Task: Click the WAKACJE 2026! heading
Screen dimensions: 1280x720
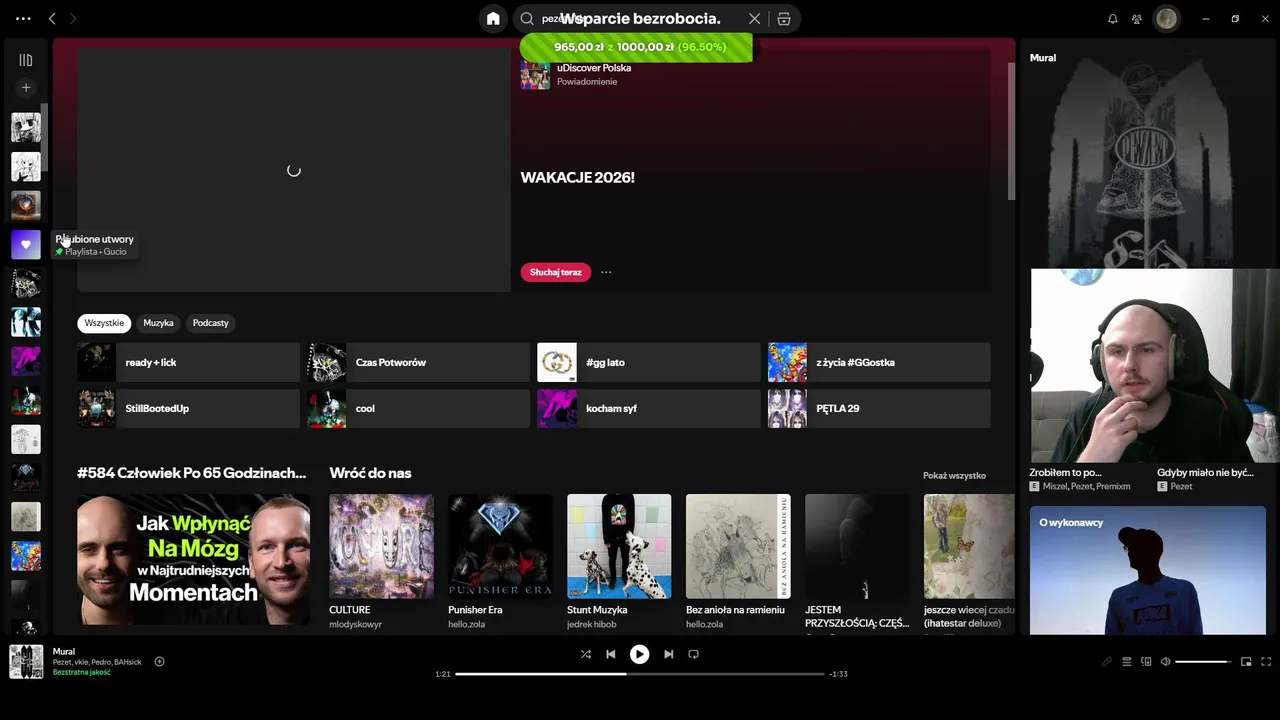Action: point(577,177)
